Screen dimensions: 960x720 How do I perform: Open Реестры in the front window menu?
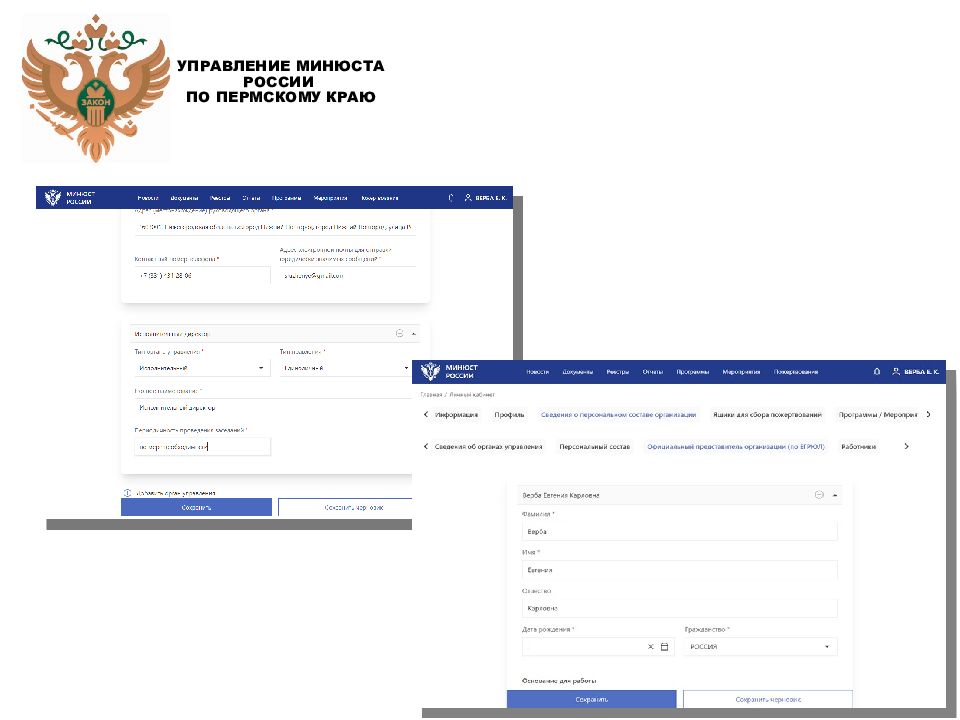[618, 372]
